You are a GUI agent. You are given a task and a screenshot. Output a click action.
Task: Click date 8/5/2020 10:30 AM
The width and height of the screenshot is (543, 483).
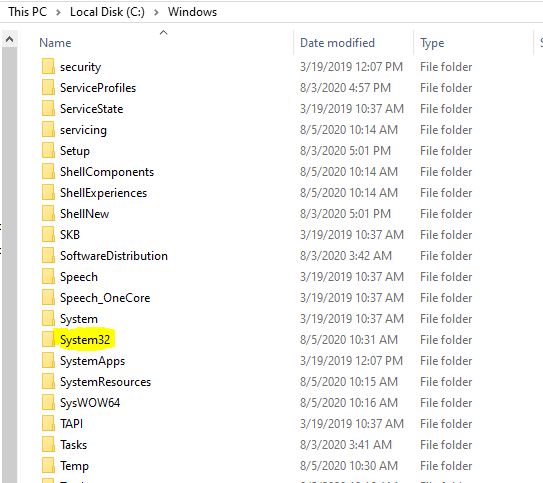tap(349, 466)
